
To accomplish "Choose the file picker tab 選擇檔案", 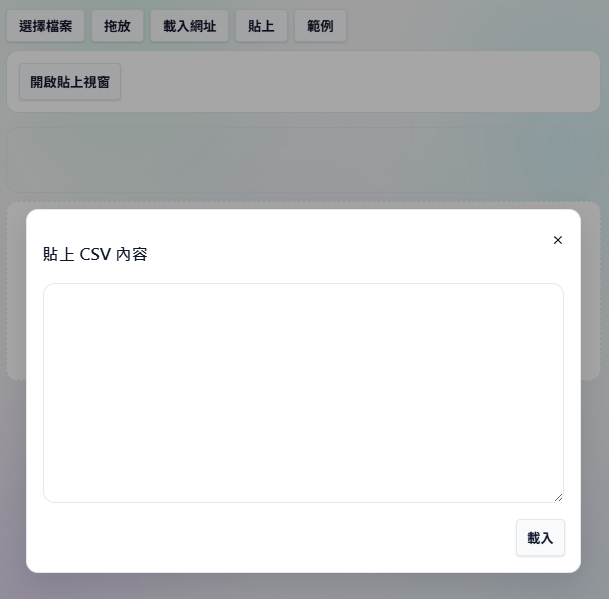I will tap(45, 26).
